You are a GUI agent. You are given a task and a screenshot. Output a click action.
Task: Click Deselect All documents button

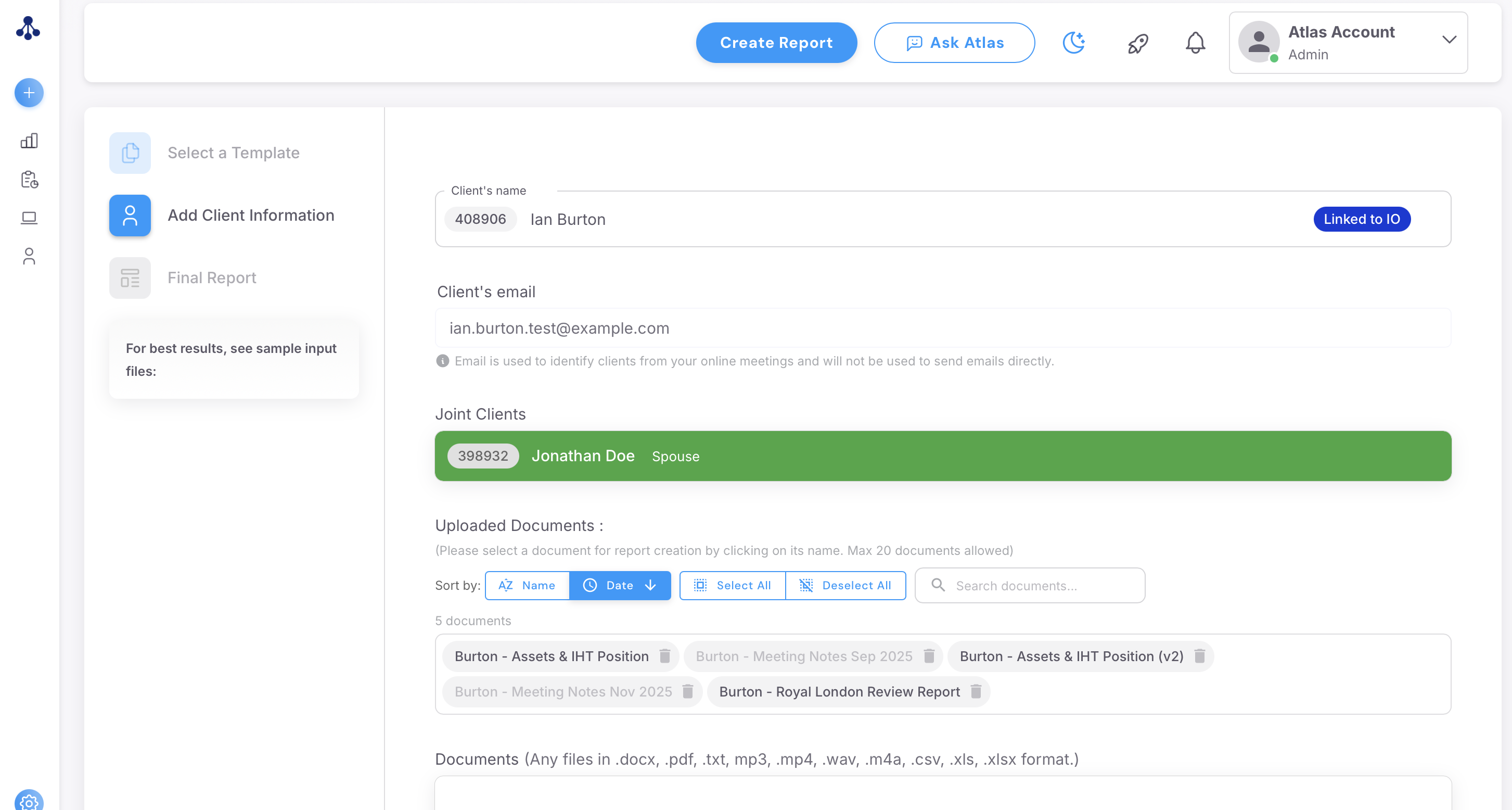(x=845, y=585)
